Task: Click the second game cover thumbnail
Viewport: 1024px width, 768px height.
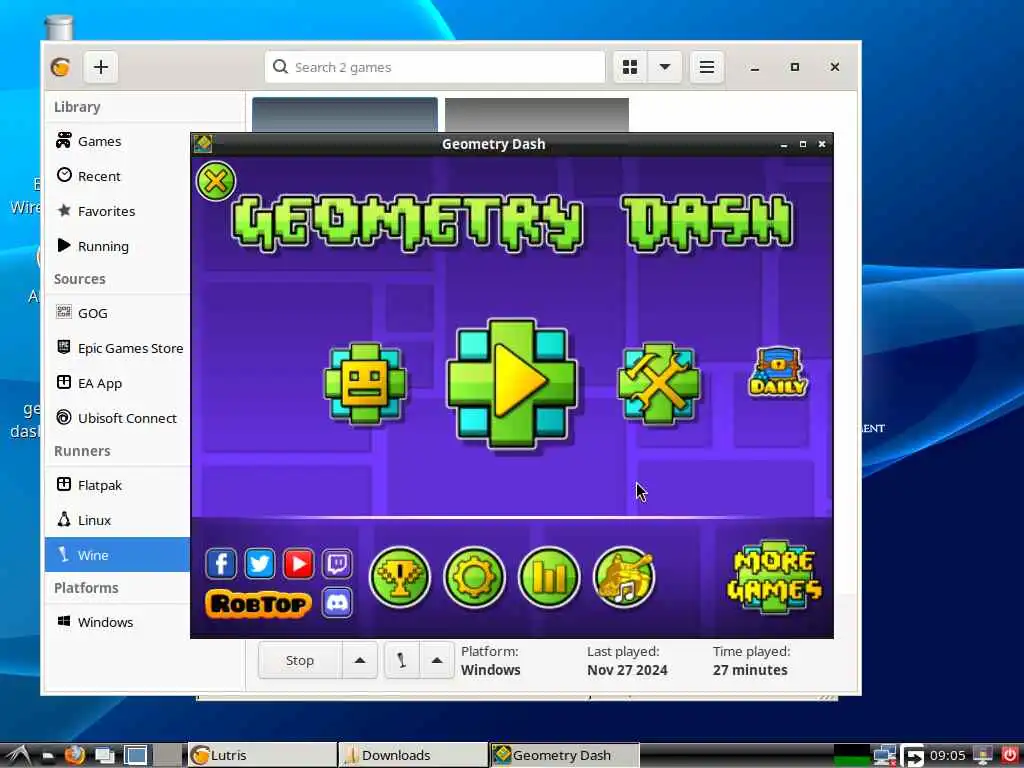Action: tap(537, 116)
